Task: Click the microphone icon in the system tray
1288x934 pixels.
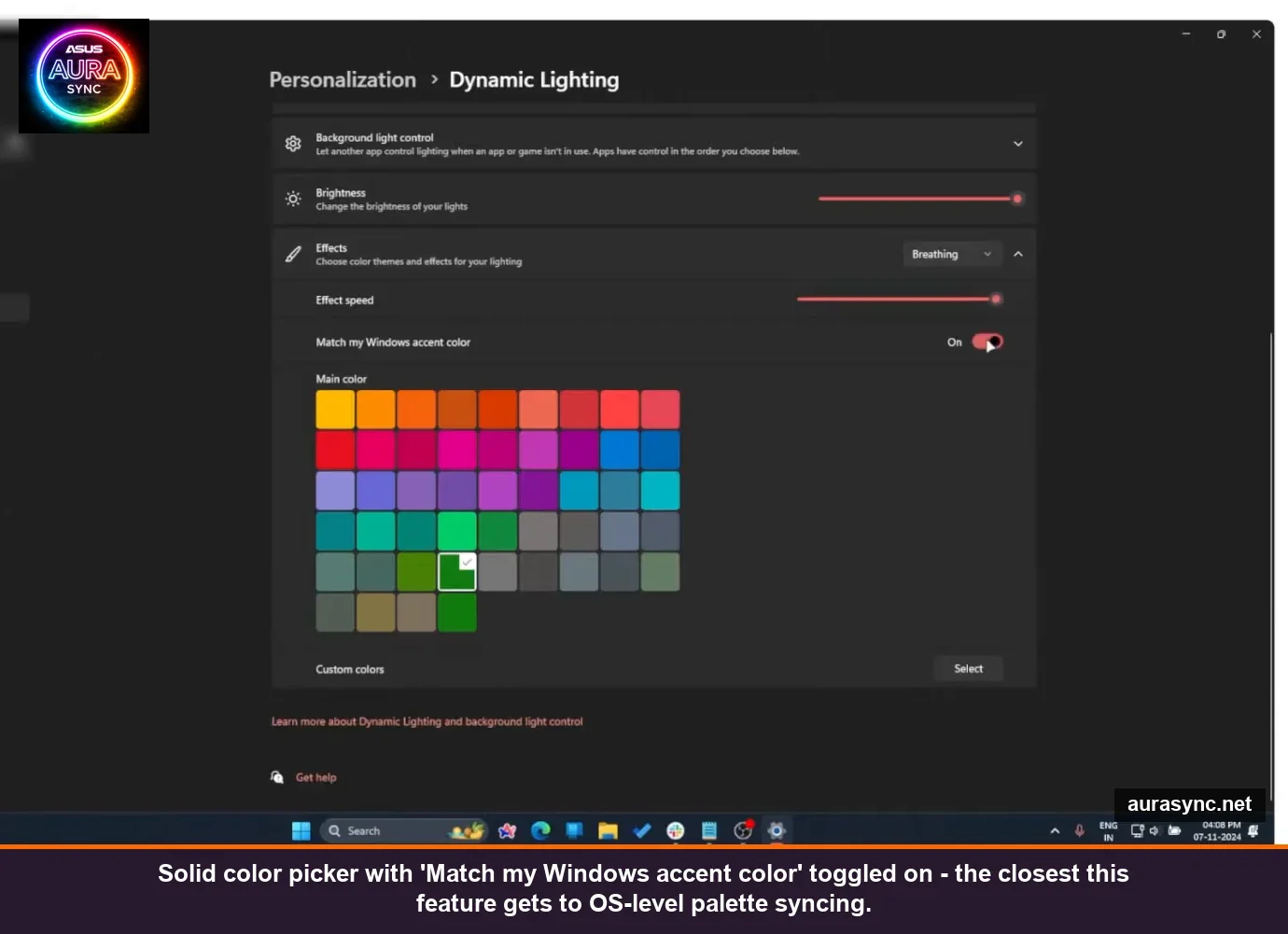Action: 1078,830
